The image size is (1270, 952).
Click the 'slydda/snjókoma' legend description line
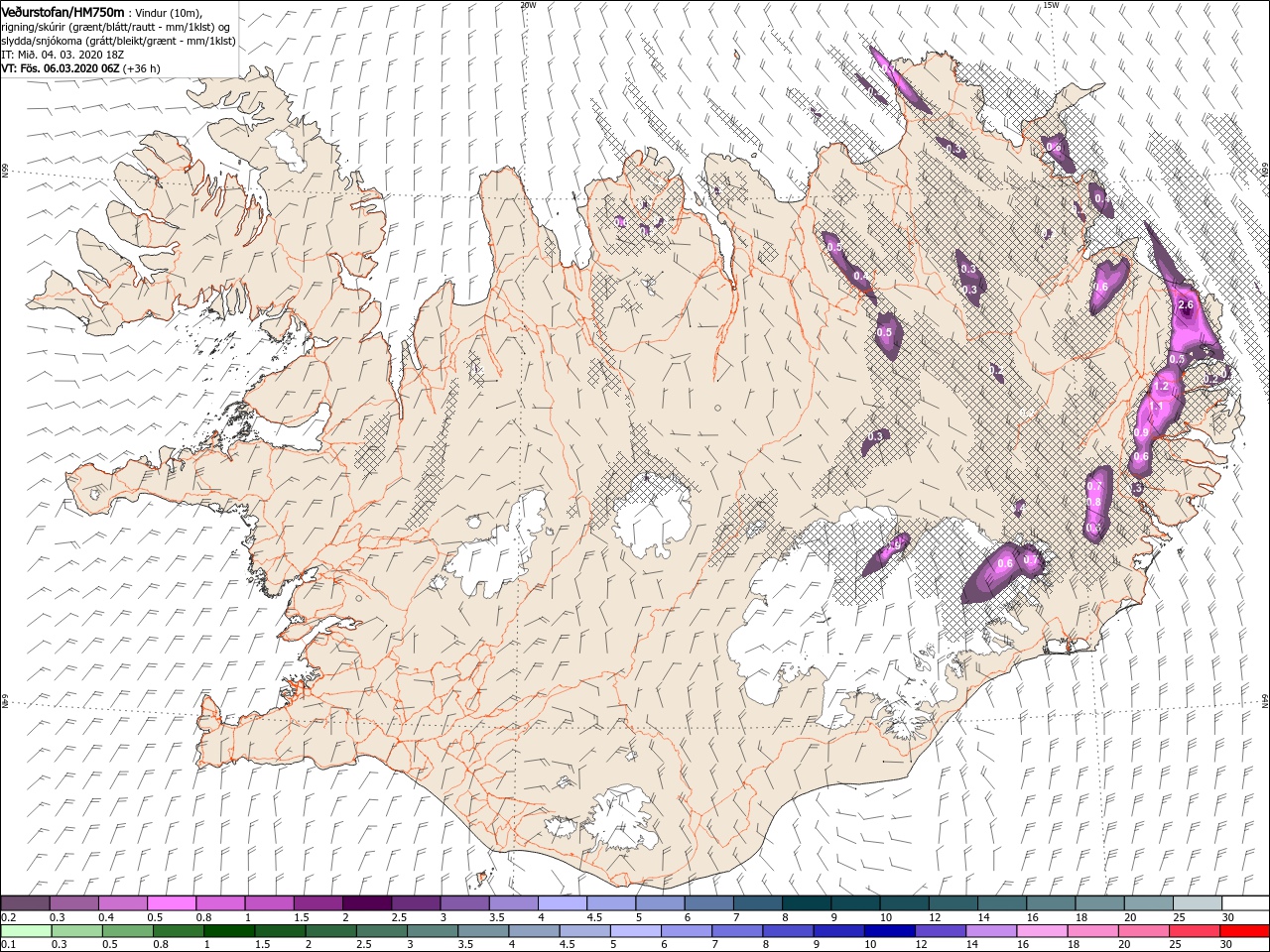[x=118, y=41]
